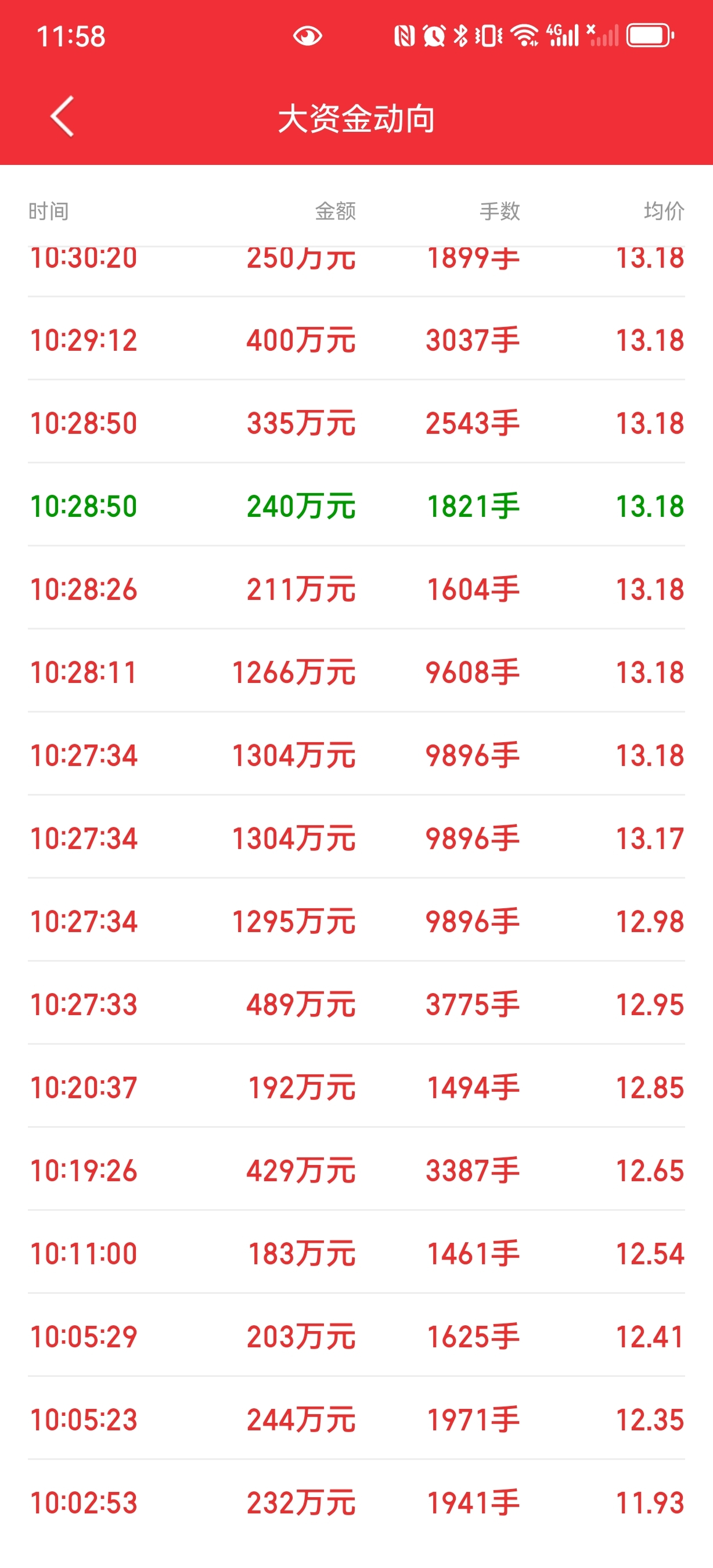The height and width of the screenshot is (1568, 713).
Task: Tap the 10:19:26 3387手 row
Action: 356,1170
